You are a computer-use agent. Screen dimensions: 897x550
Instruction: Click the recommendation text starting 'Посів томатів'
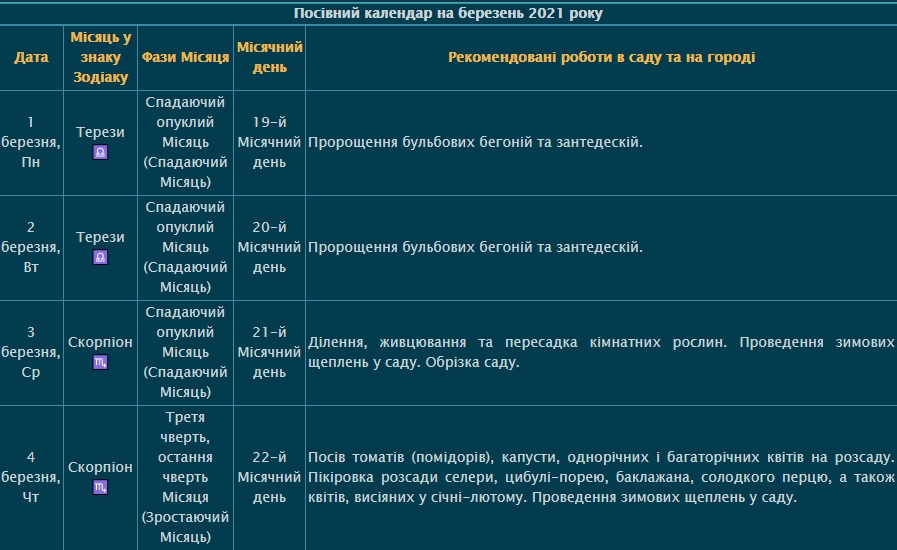point(601,477)
